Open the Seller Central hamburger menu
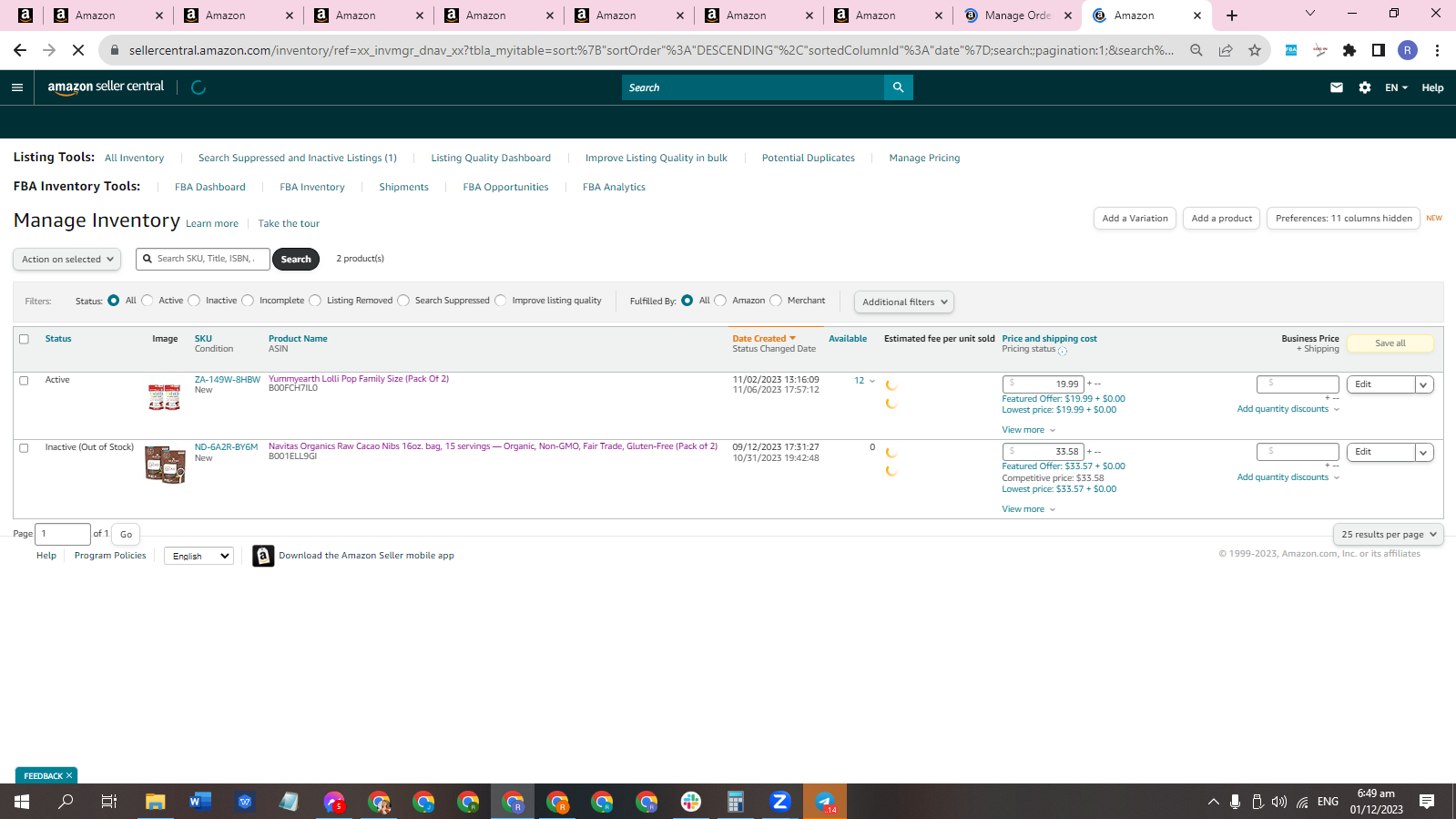 click(x=16, y=87)
